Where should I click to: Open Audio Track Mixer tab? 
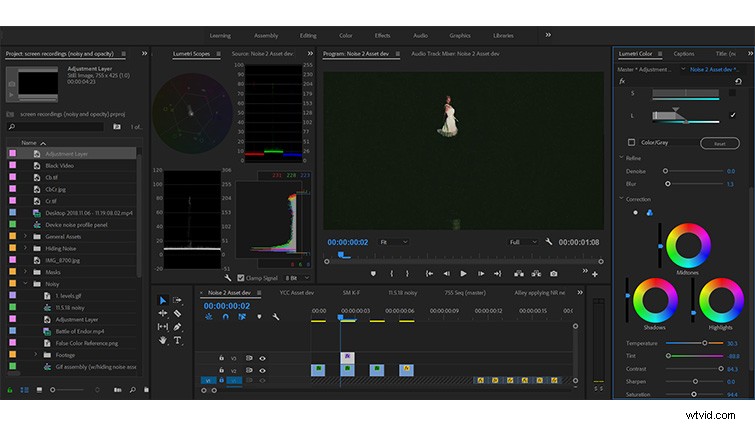455,54
